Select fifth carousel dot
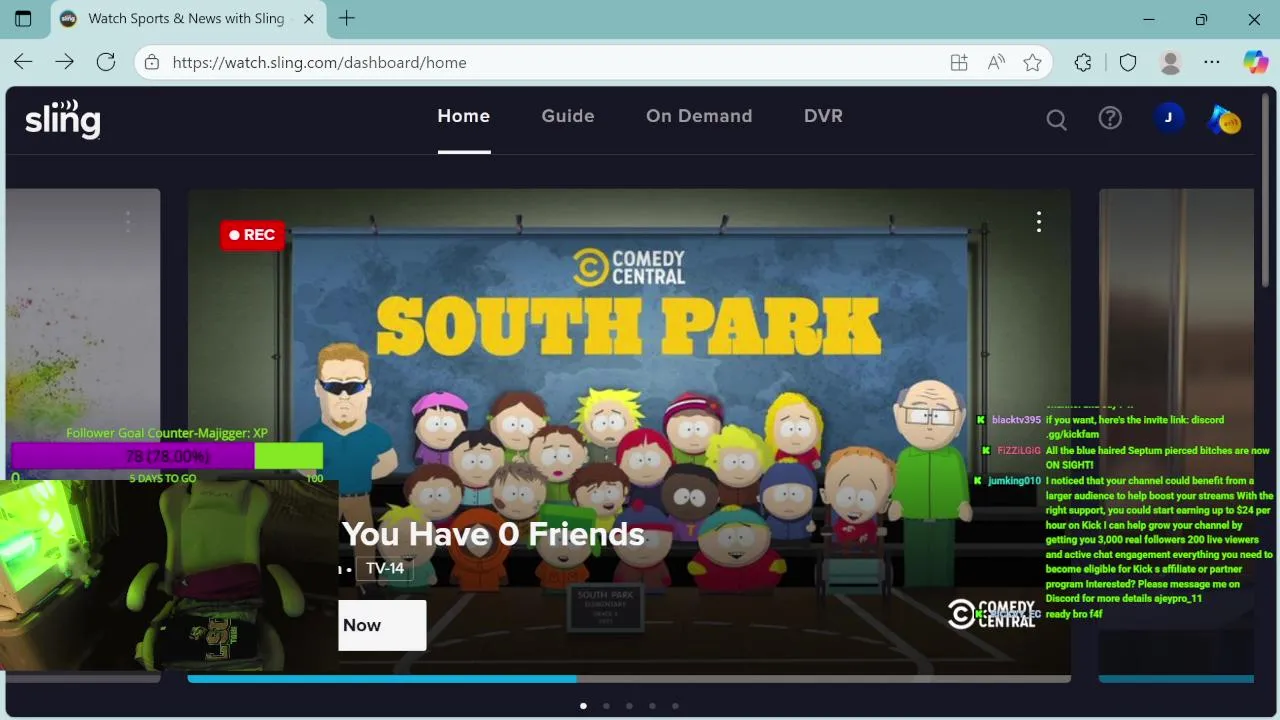 [x=675, y=706]
